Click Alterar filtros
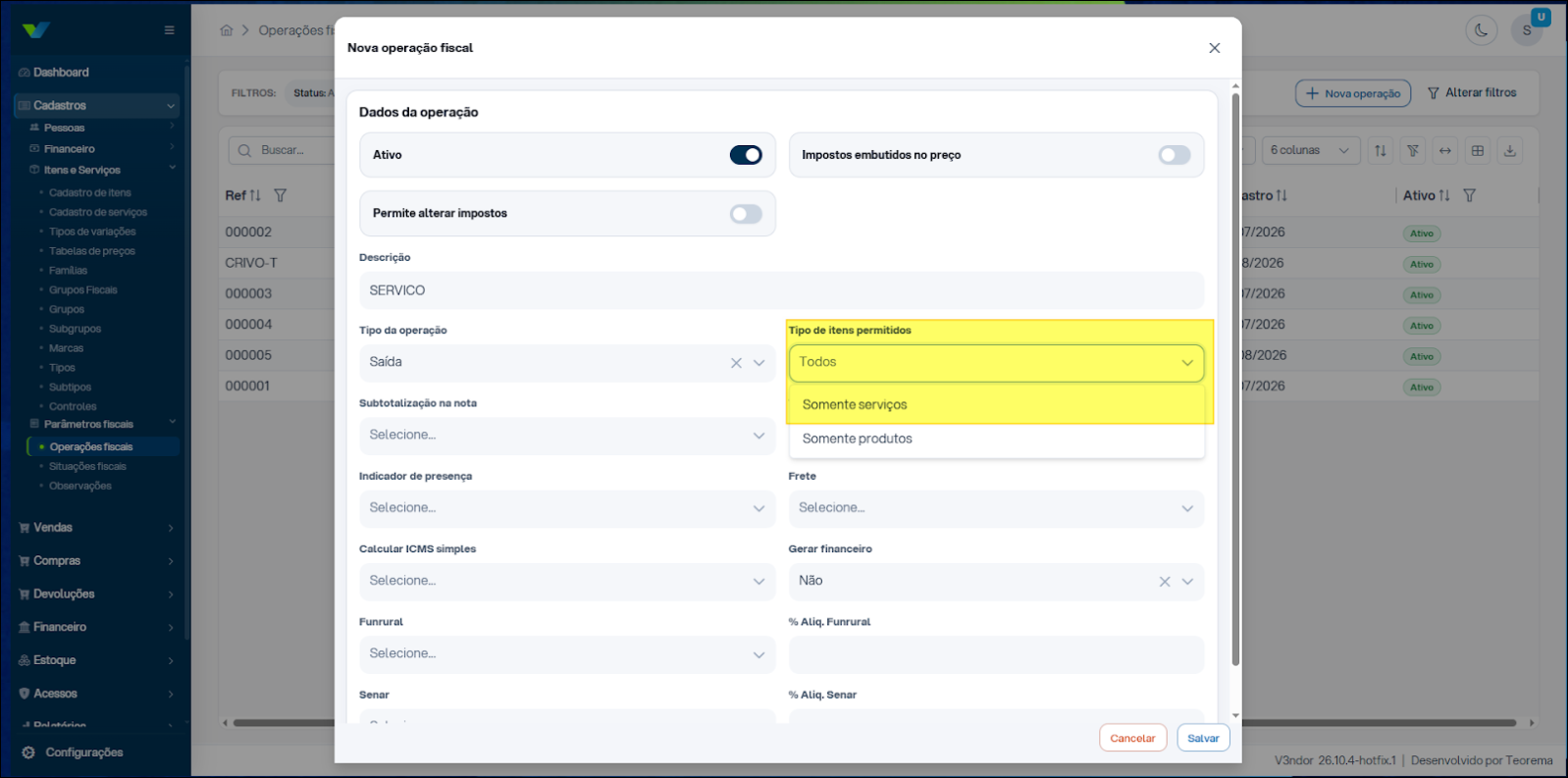Screen dimensions: 1568x778 (x=1472, y=93)
